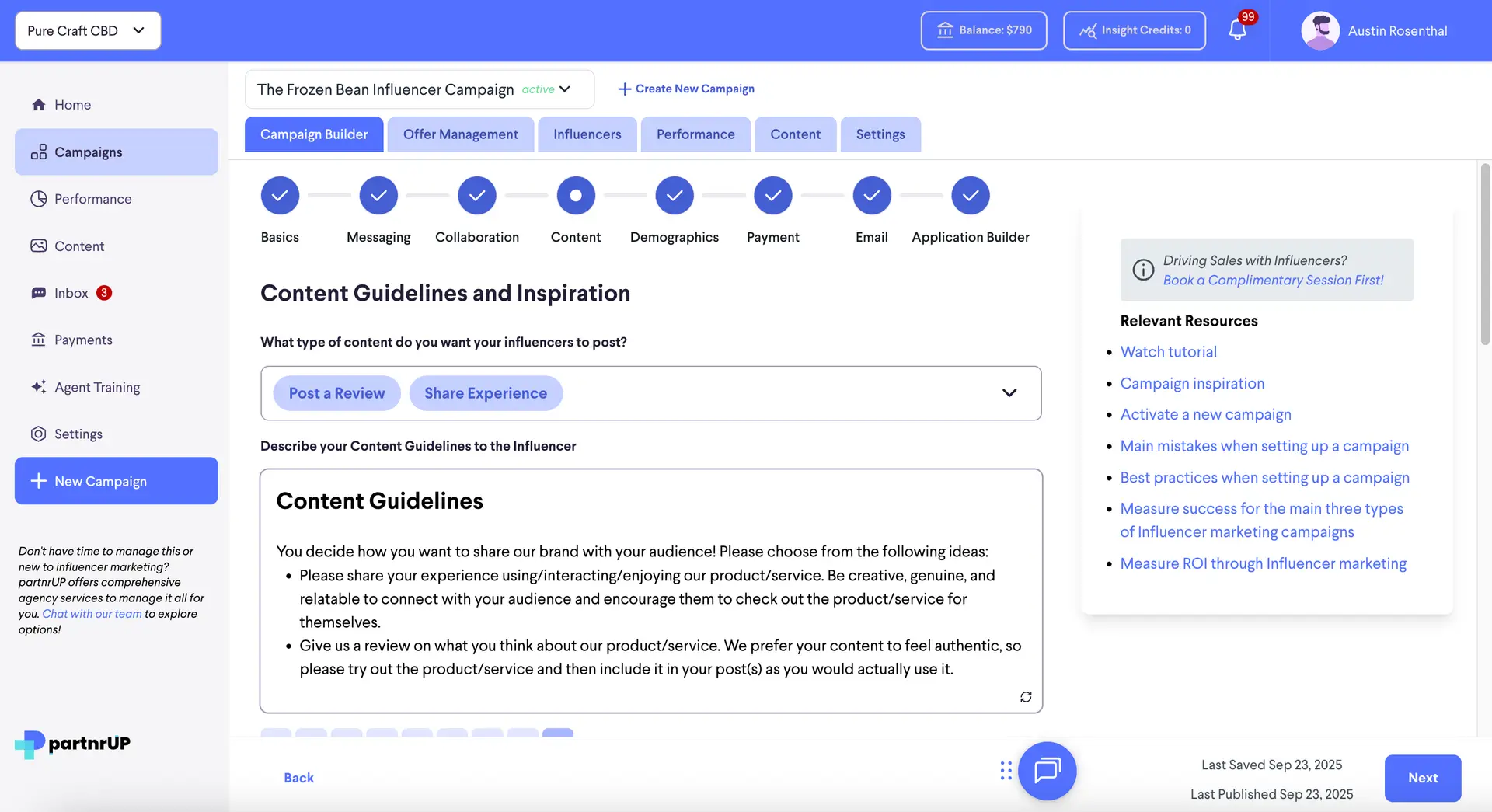Expand the content type selector chevron
The image size is (1492, 812).
(1009, 393)
